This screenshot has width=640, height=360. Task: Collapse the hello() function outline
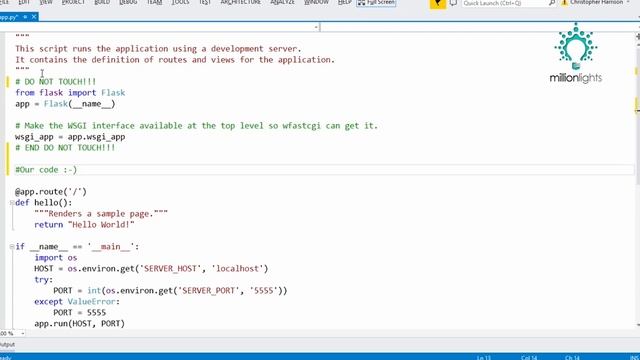tap(12, 202)
